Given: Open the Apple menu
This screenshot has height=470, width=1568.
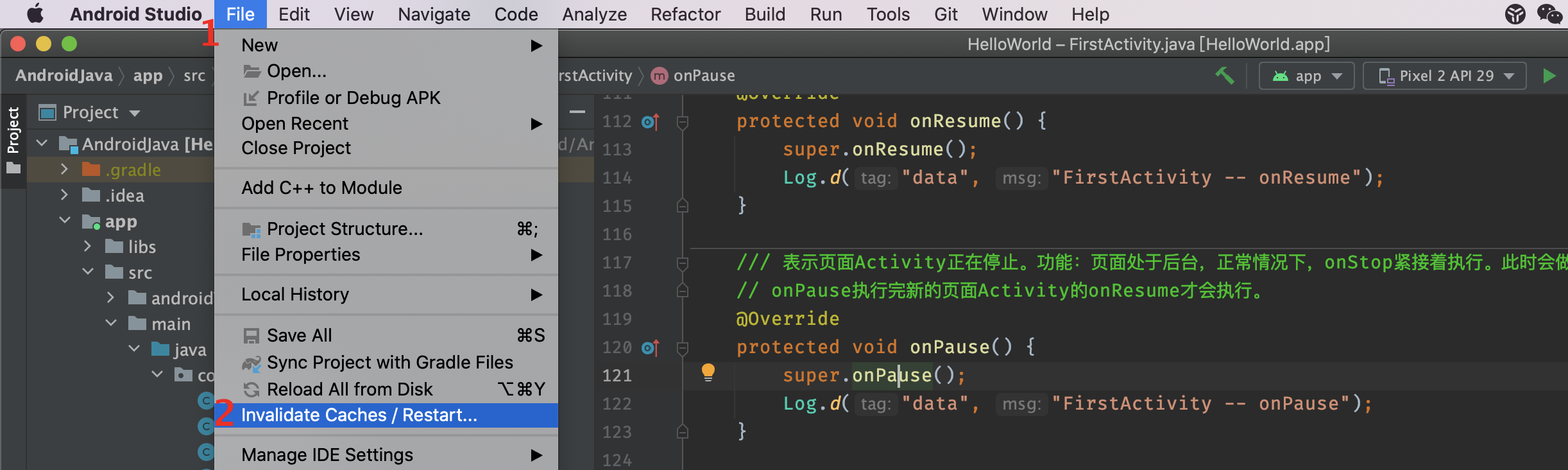Looking at the screenshot, I should point(35,13).
